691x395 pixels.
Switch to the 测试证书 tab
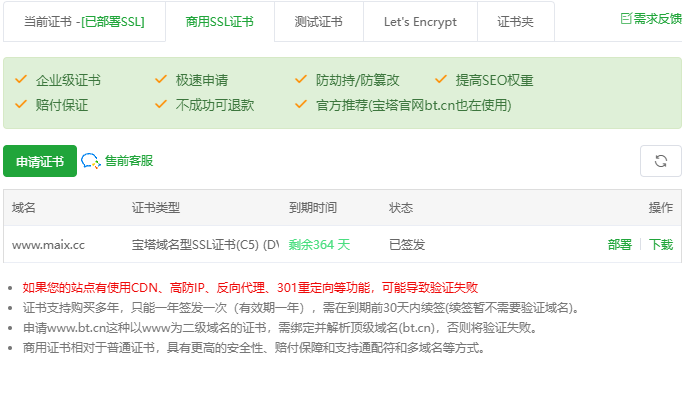[319, 22]
